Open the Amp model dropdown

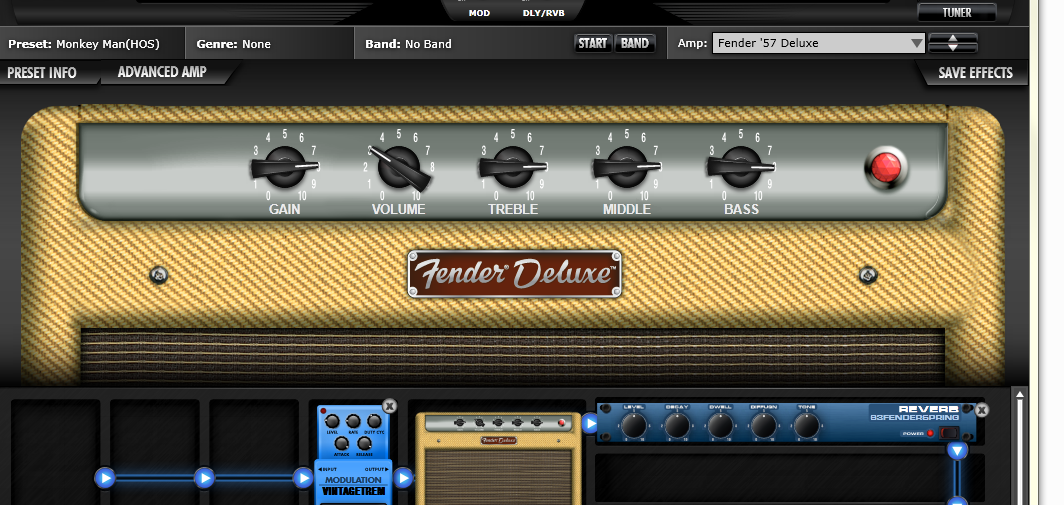pyautogui.click(x=818, y=43)
